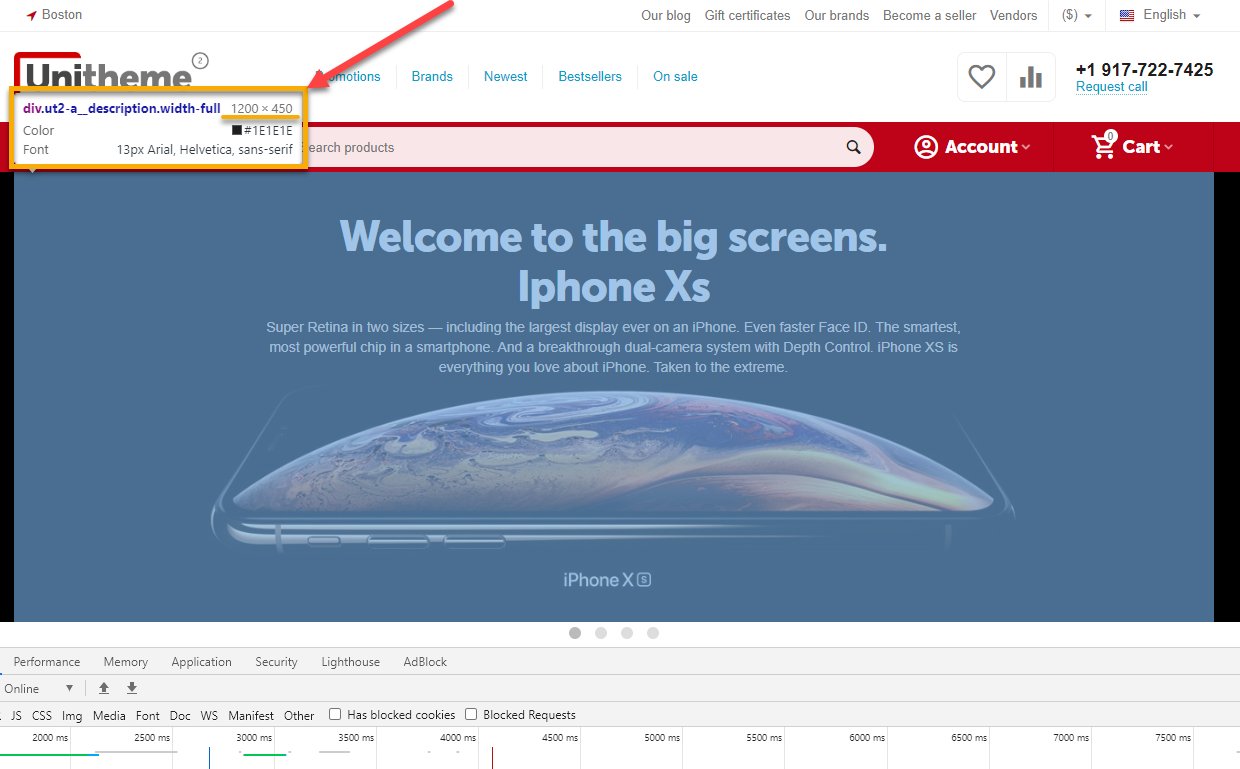The height and width of the screenshot is (769, 1240).
Task: Filter network requests by Manifest
Action: [x=251, y=715]
